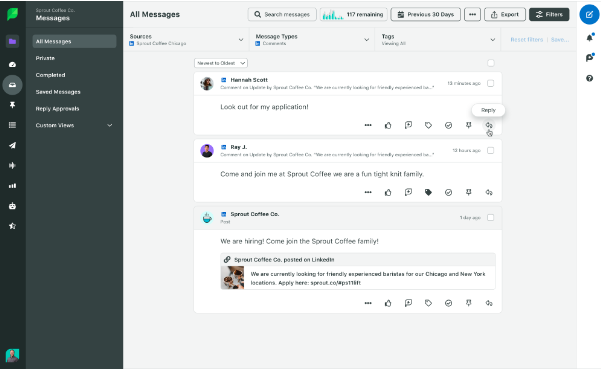Open the Reports bar chart icon in sidebar

[12, 186]
